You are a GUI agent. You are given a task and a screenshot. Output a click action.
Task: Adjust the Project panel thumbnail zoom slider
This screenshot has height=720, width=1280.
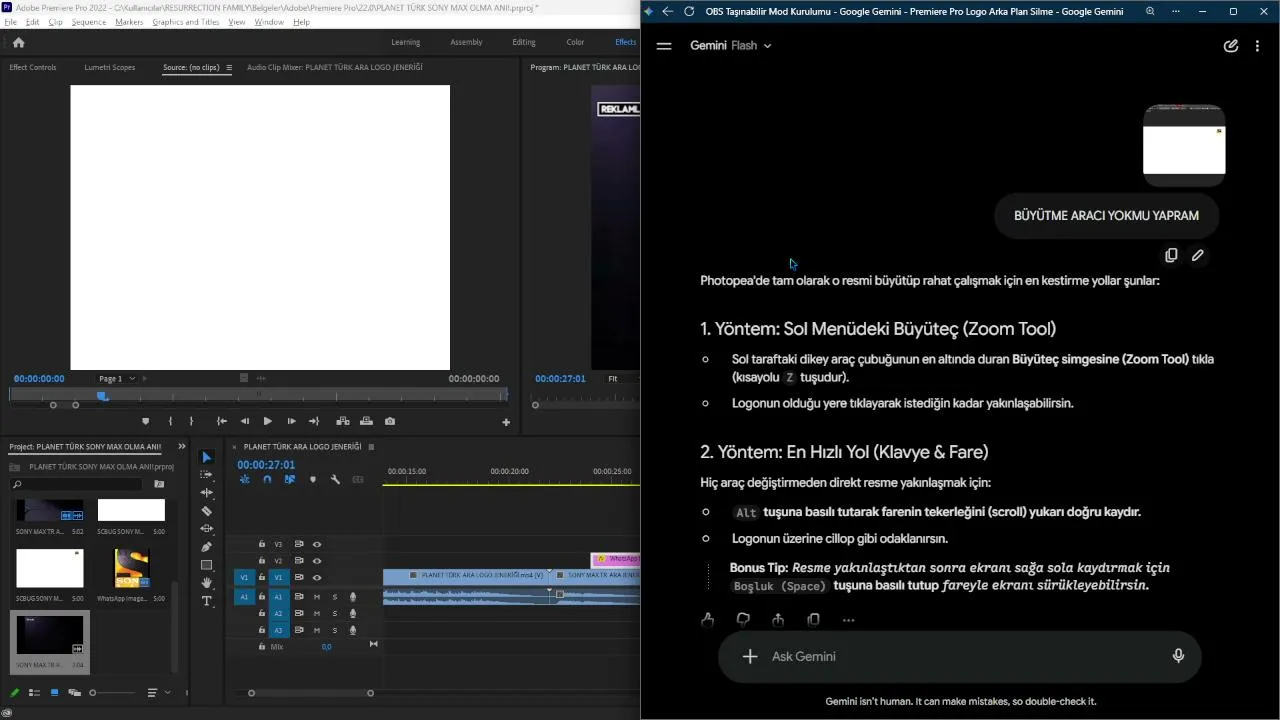click(113, 692)
